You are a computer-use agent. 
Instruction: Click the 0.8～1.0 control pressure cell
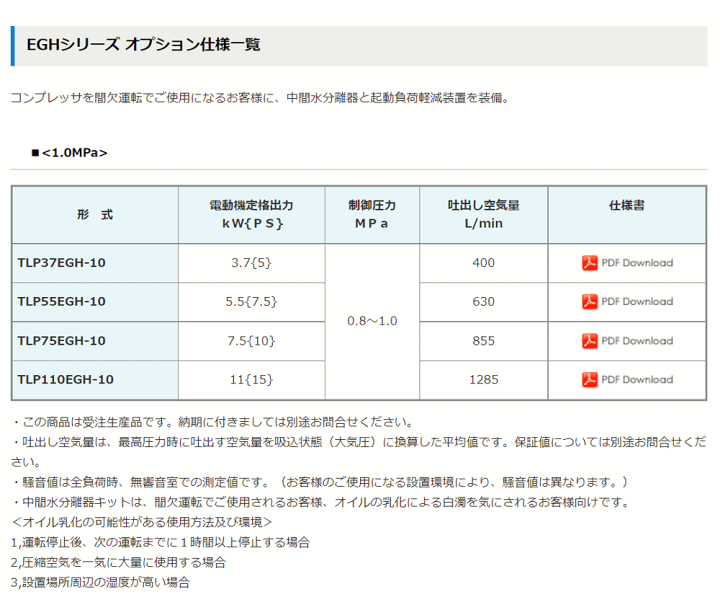[x=372, y=321]
